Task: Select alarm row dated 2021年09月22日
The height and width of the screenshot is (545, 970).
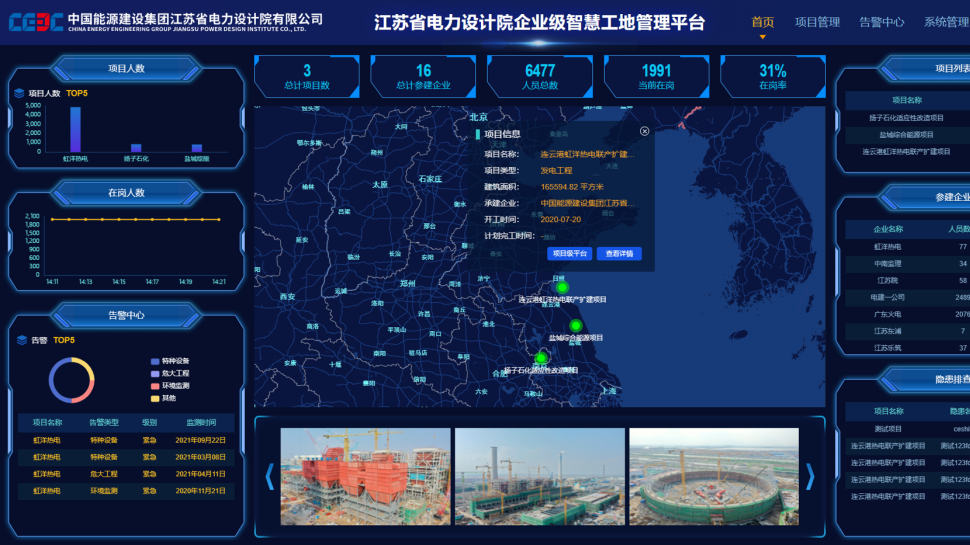Action: [126, 440]
